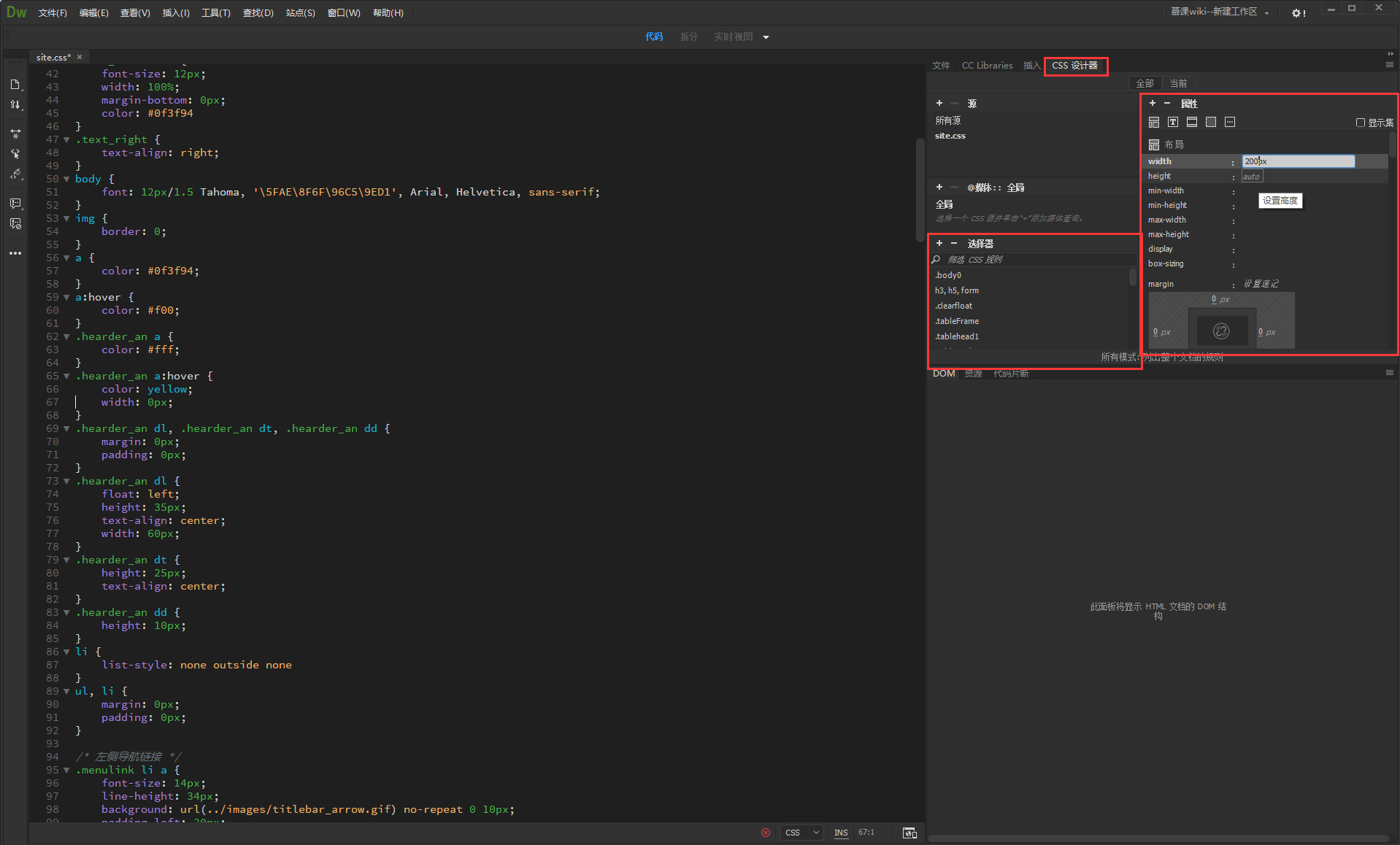The width and height of the screenshot is (1400, 845).
Task: Open the workspace switcher dropdown 慕课wiki
Action: pyautogui.click(x=1220, y=12)
